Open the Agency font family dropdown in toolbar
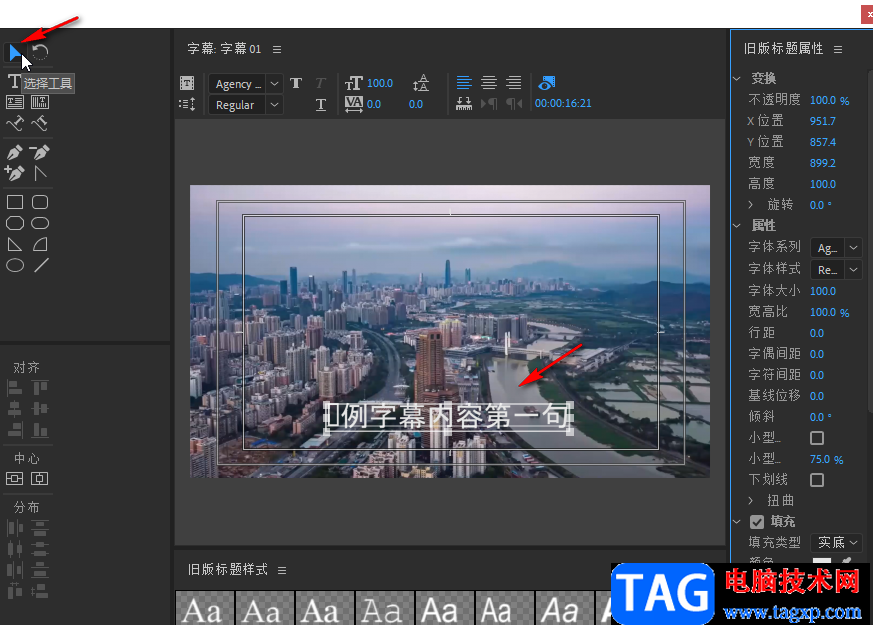The image size is (873, 625). tap(274, 84)
